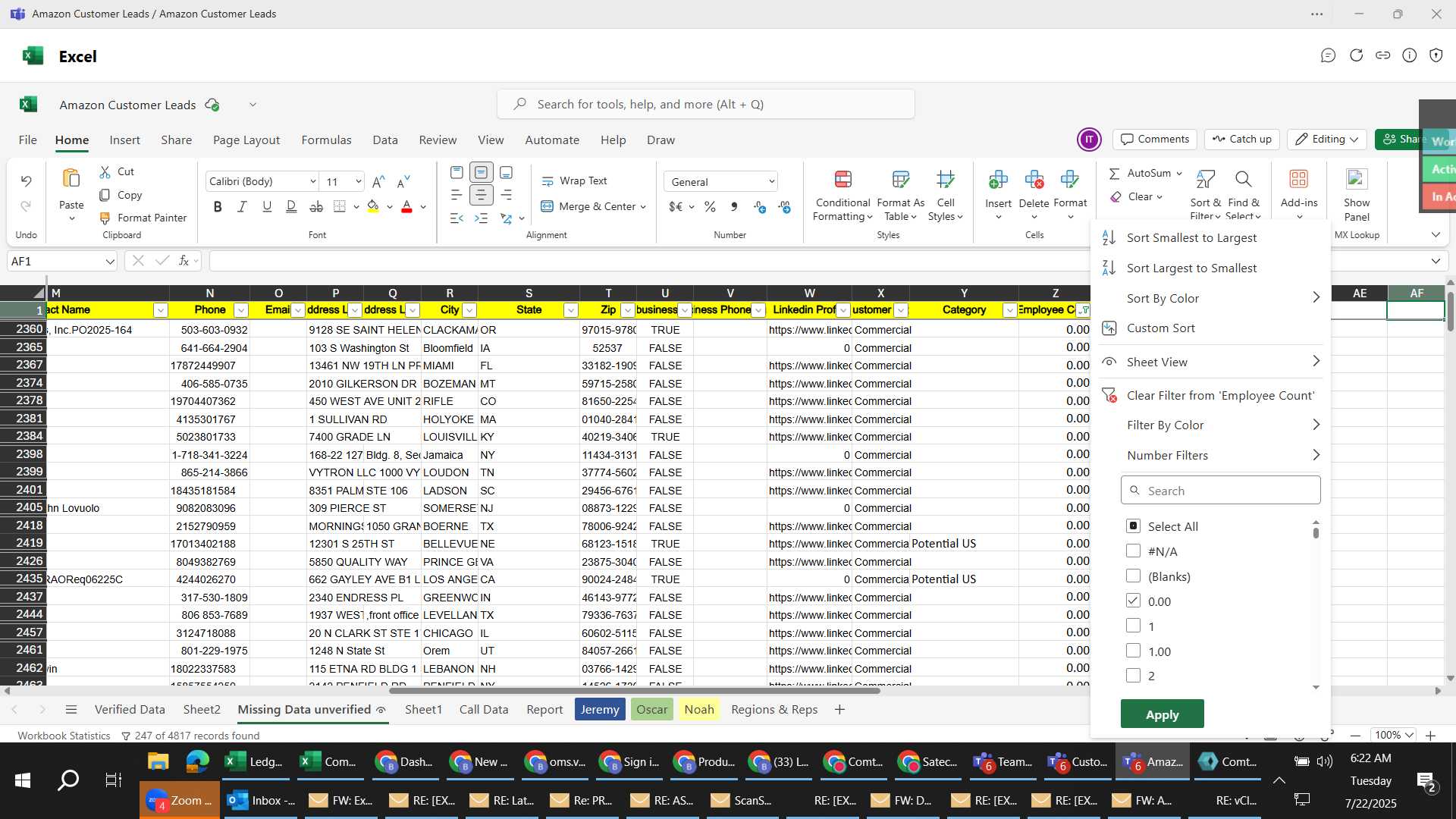Add a new sheet
1456x819 pixels.
839,710
